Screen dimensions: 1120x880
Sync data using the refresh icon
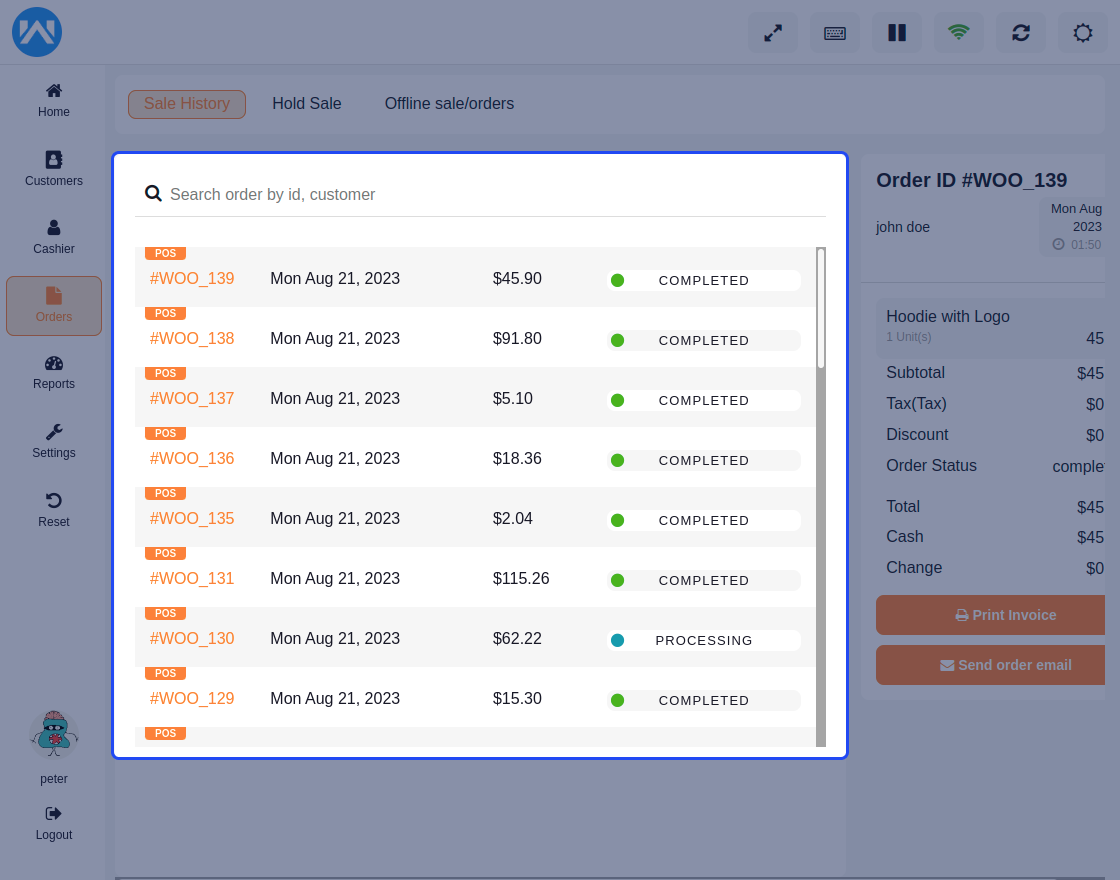pyautogui.click(x=1020, y=32)
